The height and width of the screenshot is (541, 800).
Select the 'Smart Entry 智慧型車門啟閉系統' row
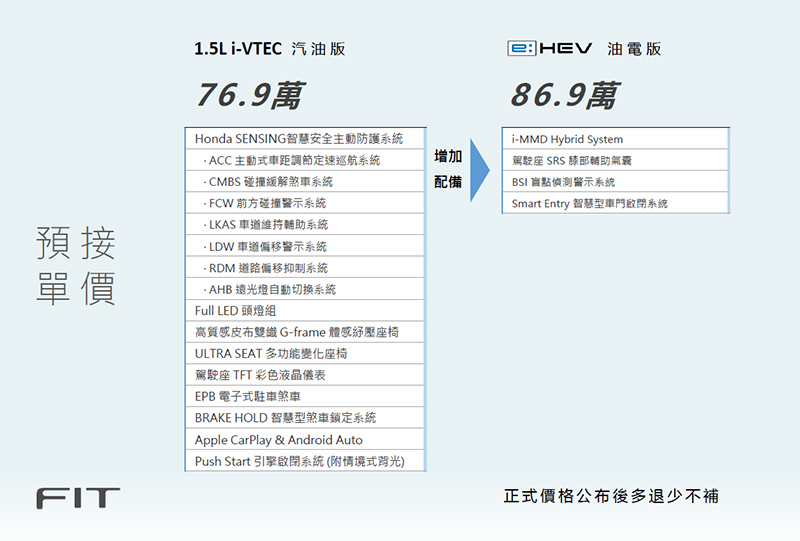[615, 203]
